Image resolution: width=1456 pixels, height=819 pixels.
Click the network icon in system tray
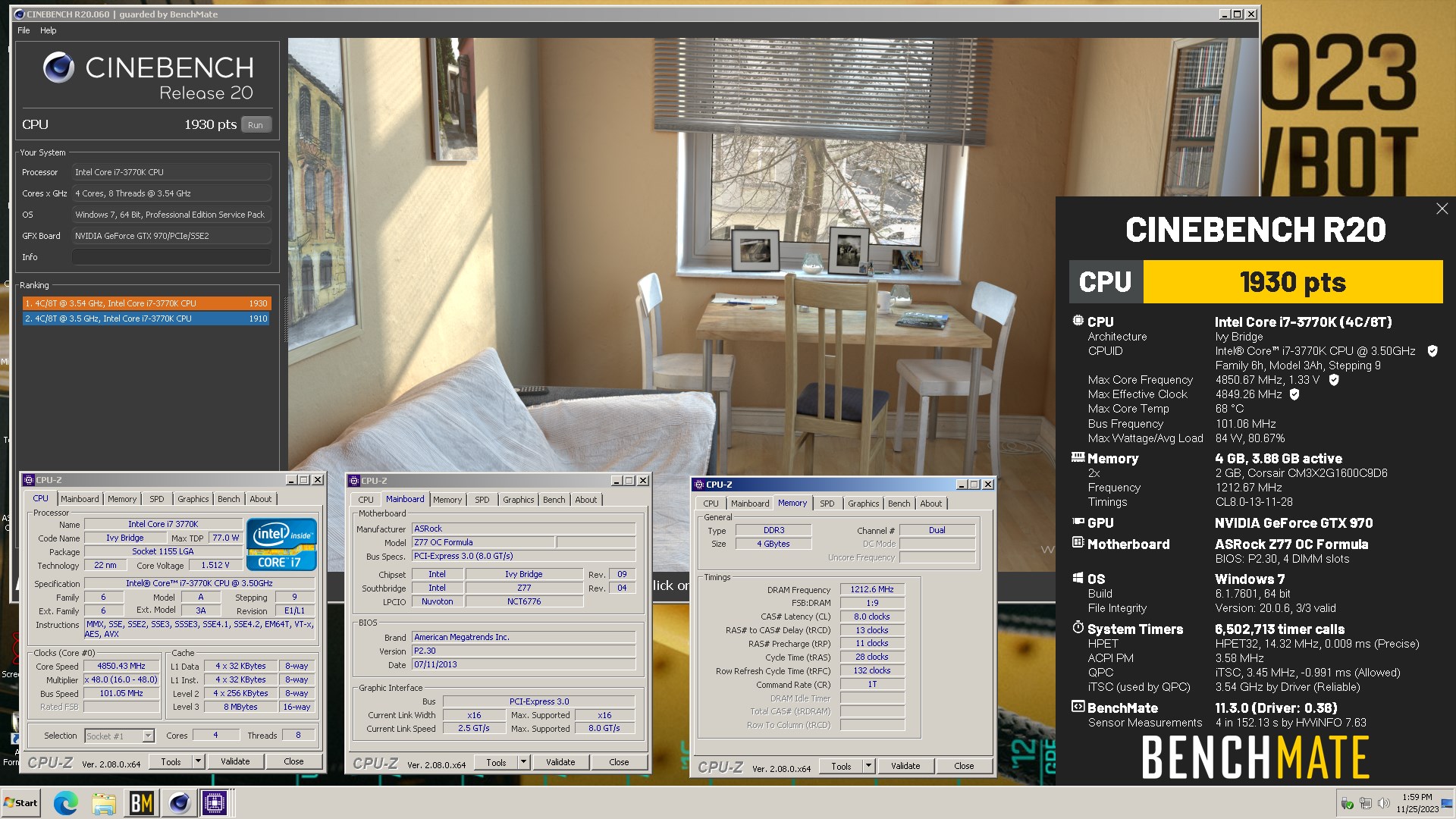tap(1365, 803)
